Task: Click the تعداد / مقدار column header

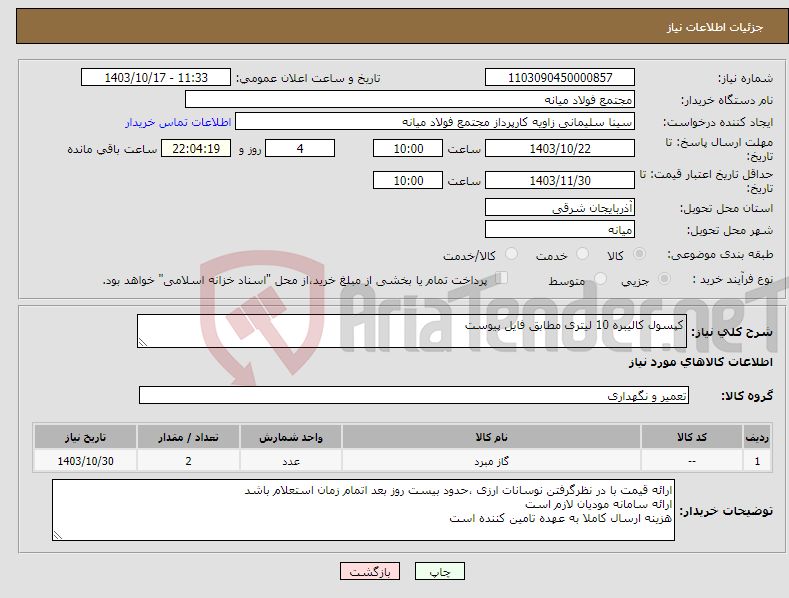Action: tap(188, 437)
